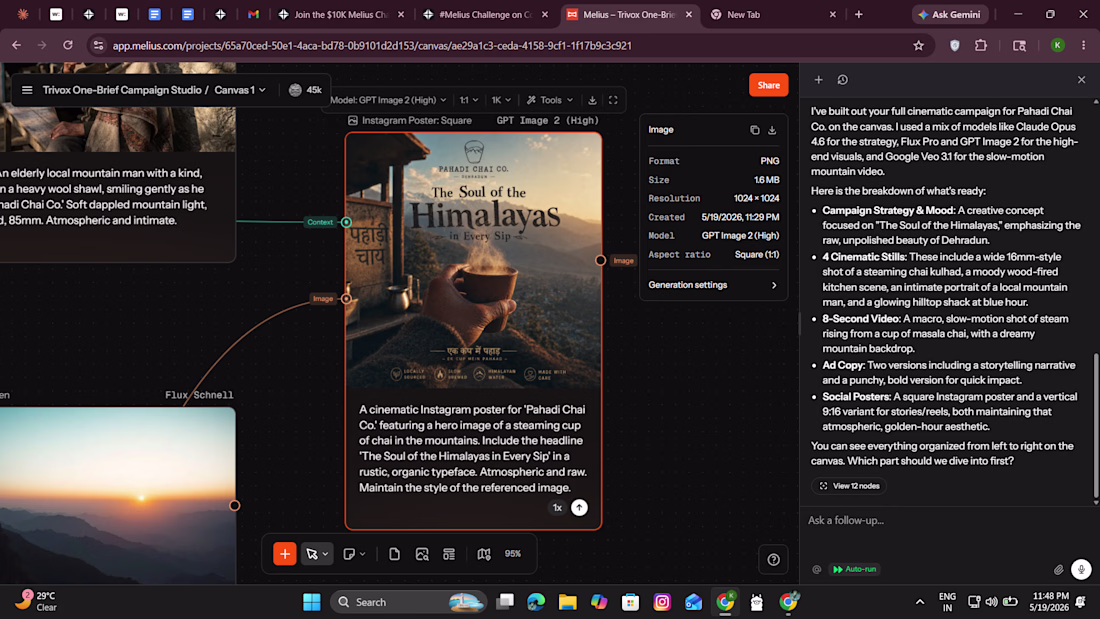Open the Tools dropdown menu
The width and height of the screenshot is (1100, 619).
550,100
